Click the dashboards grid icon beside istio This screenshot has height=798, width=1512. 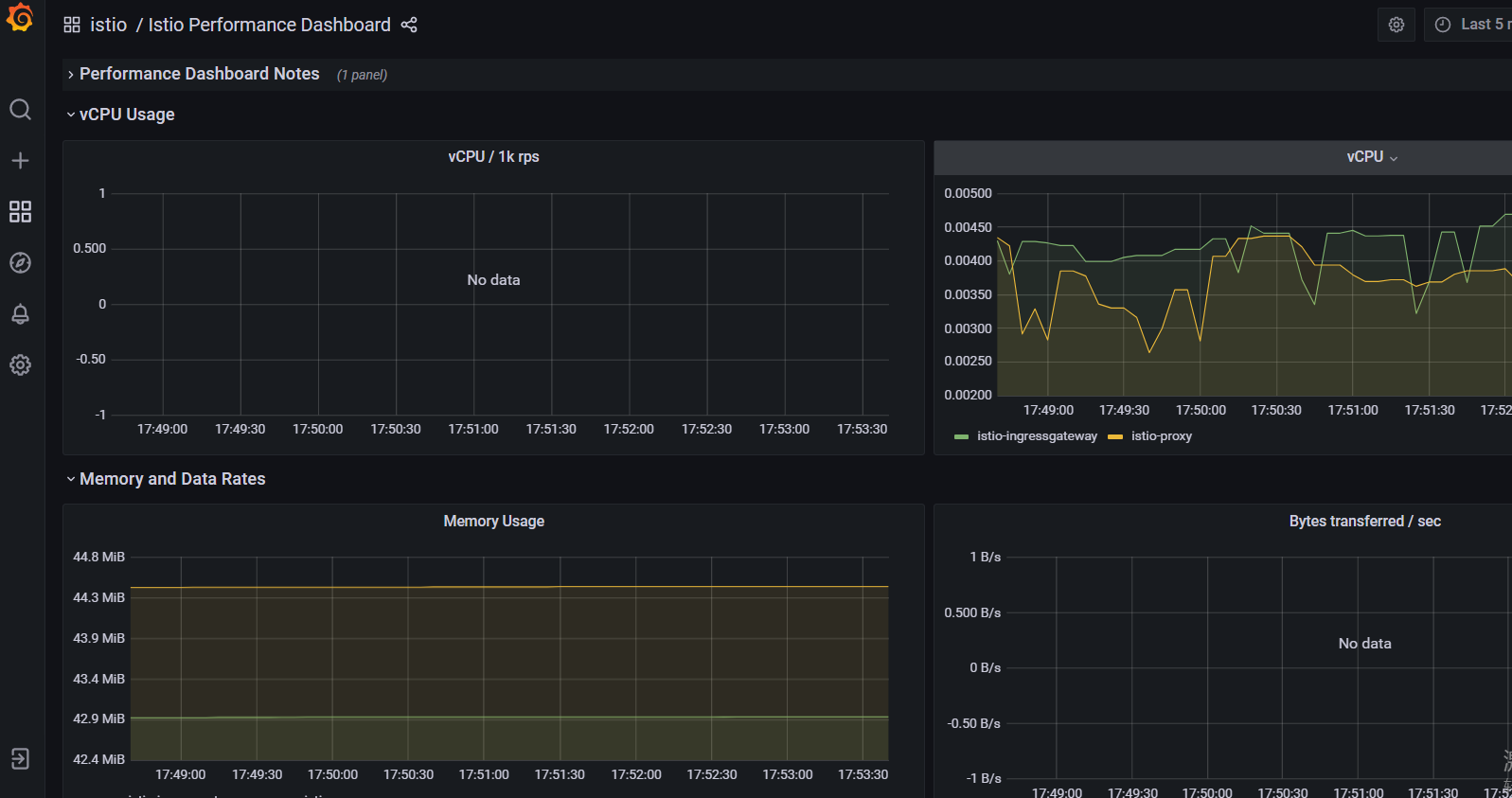click(72, 25)
